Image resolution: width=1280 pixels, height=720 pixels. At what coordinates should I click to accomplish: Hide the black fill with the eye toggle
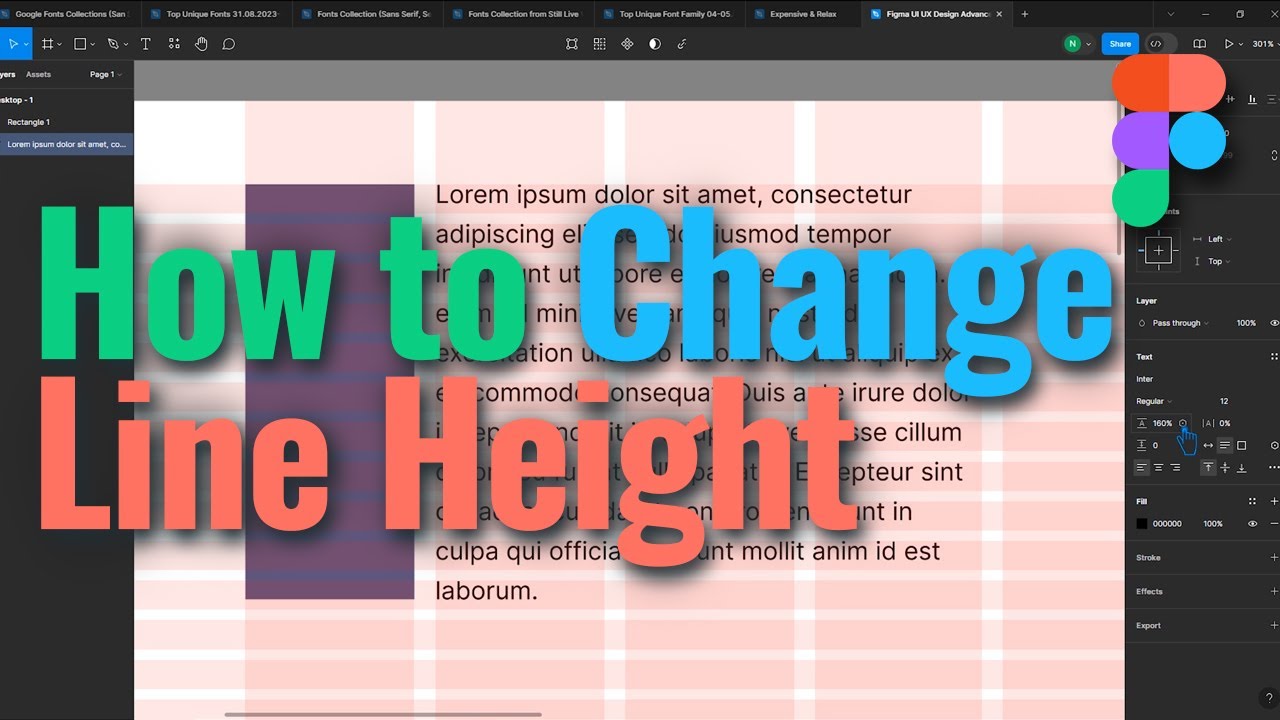(x=1253, y=523)
